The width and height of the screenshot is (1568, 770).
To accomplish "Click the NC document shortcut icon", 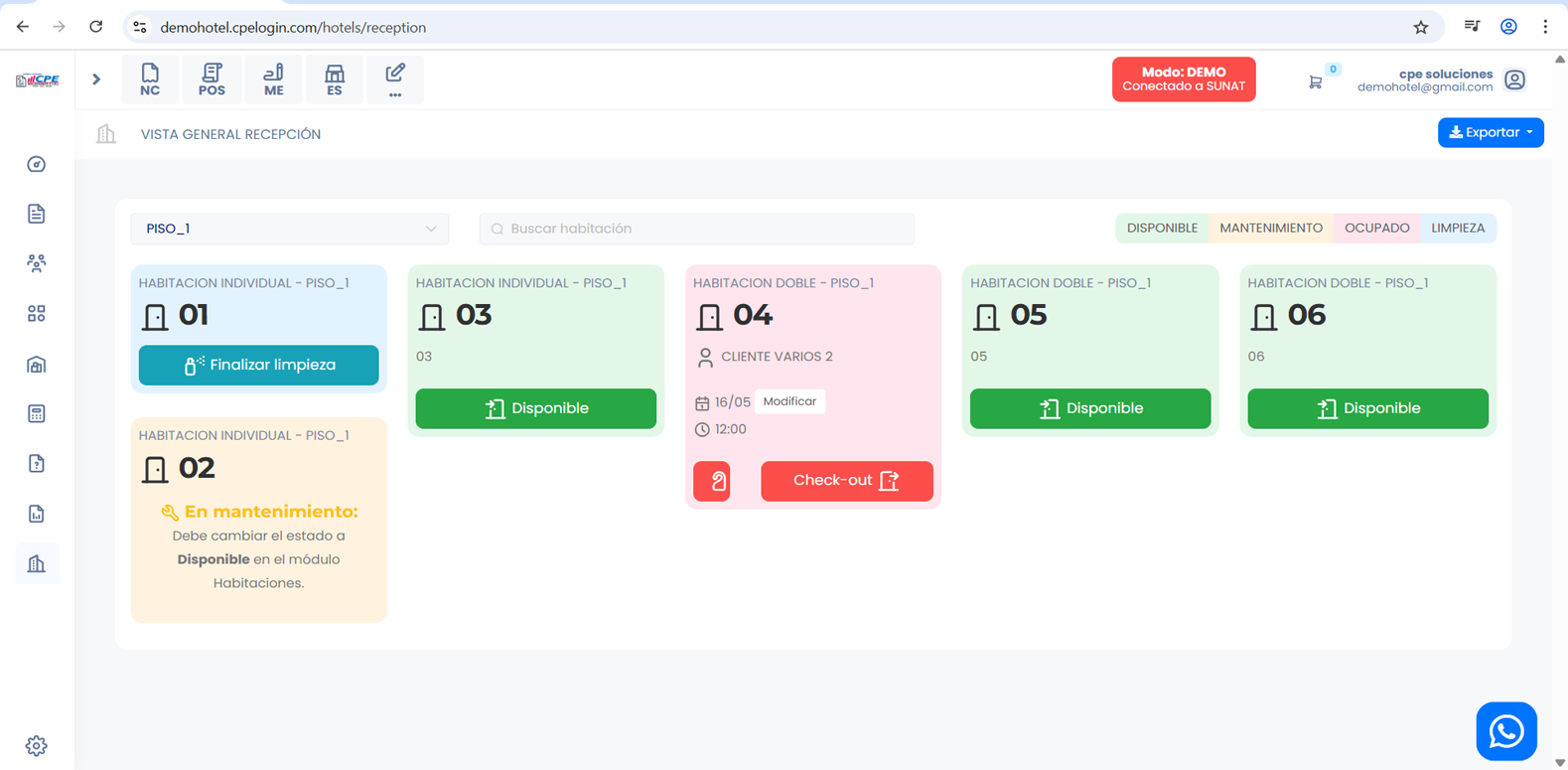I will click(150, 79).
